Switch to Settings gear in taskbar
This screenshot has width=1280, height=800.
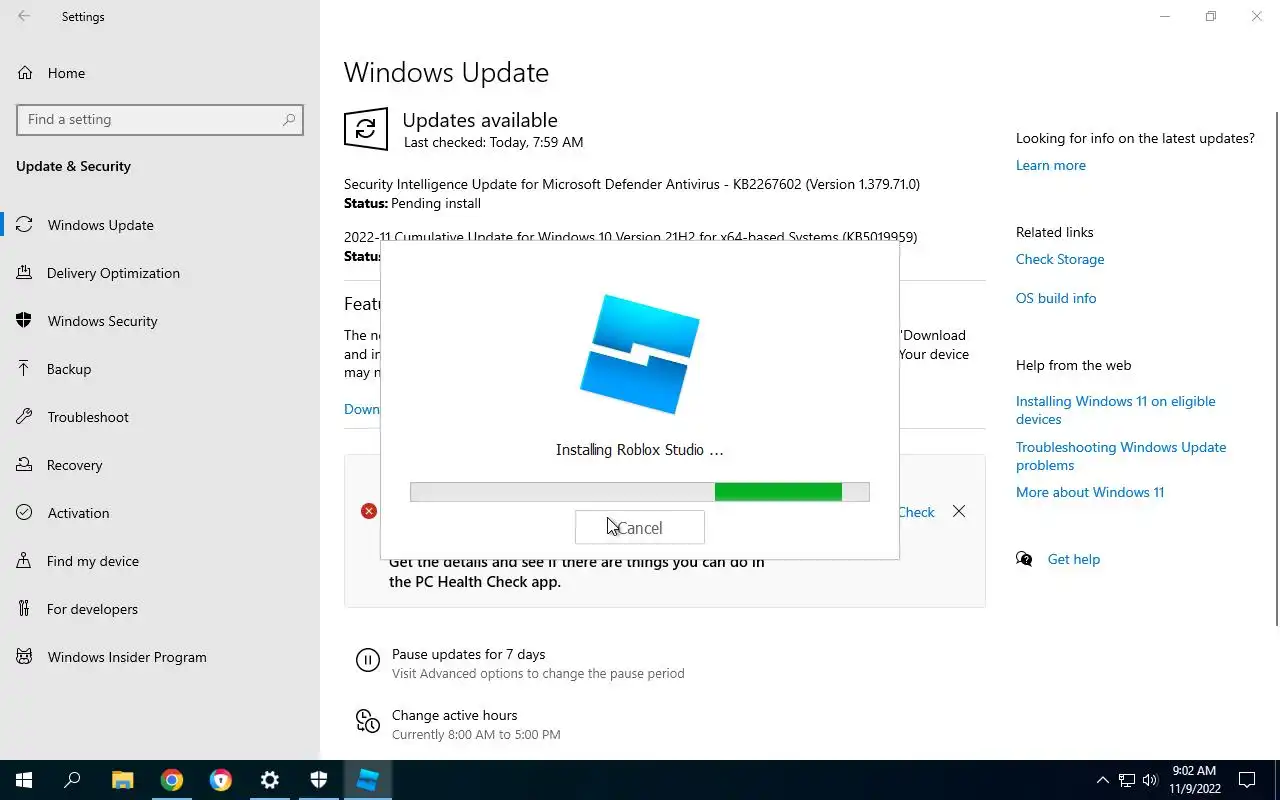(x=270, y=780)
